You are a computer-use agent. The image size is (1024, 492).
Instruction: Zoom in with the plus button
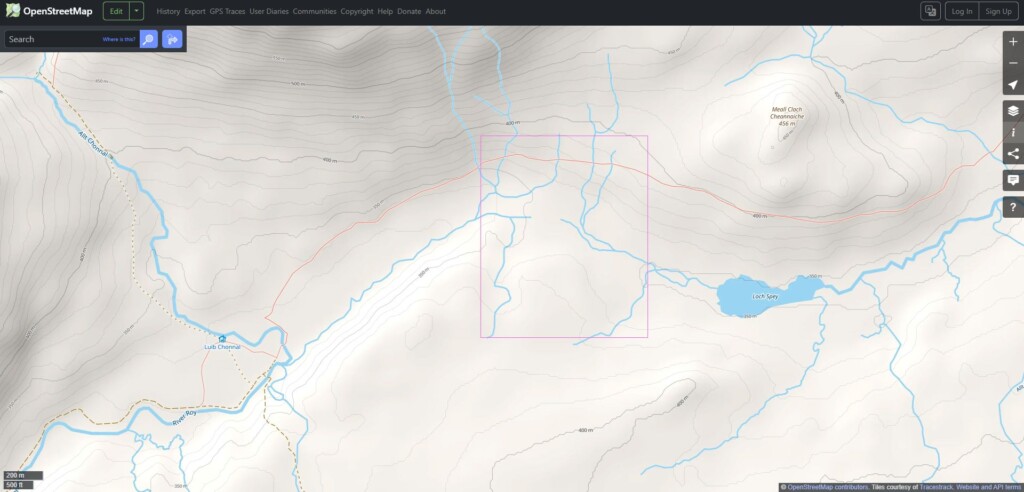click(1013, 42)
